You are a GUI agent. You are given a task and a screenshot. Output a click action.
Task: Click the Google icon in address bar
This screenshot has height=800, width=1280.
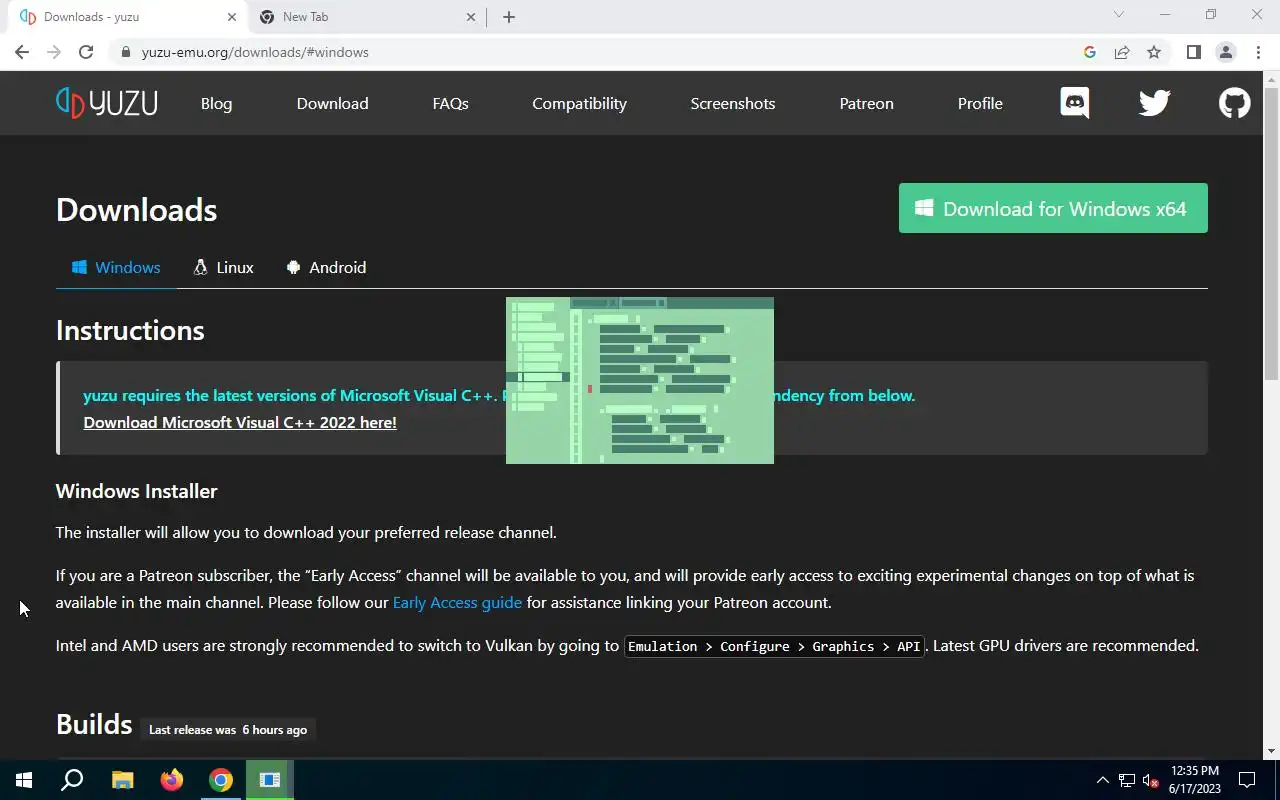coord(1090,52)
